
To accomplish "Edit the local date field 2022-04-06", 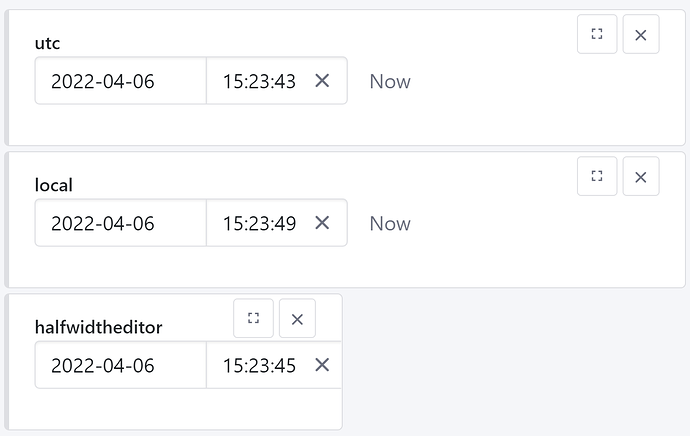I will (x=121, y=223).
